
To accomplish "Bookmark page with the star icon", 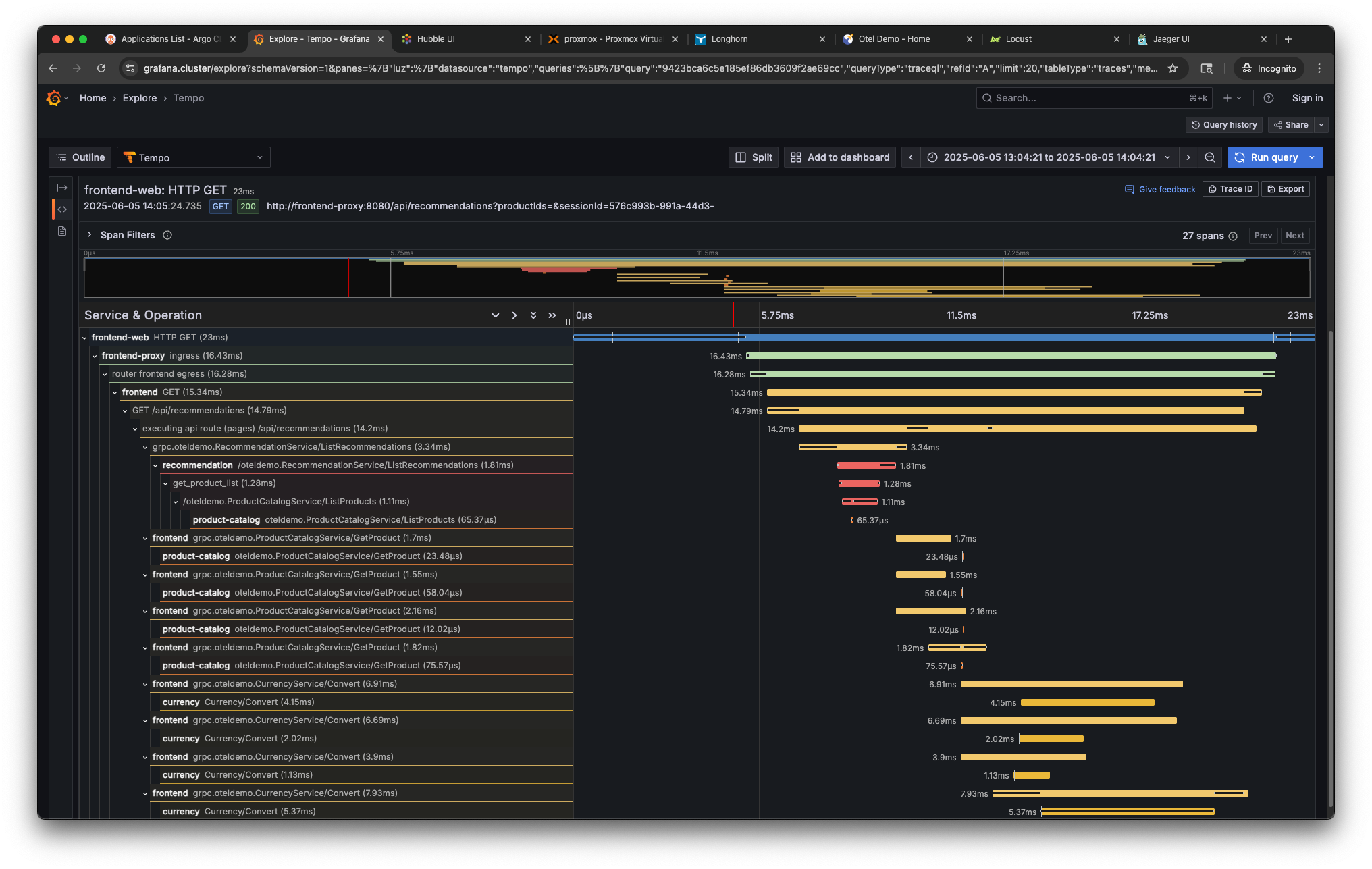I will 1173,68.
